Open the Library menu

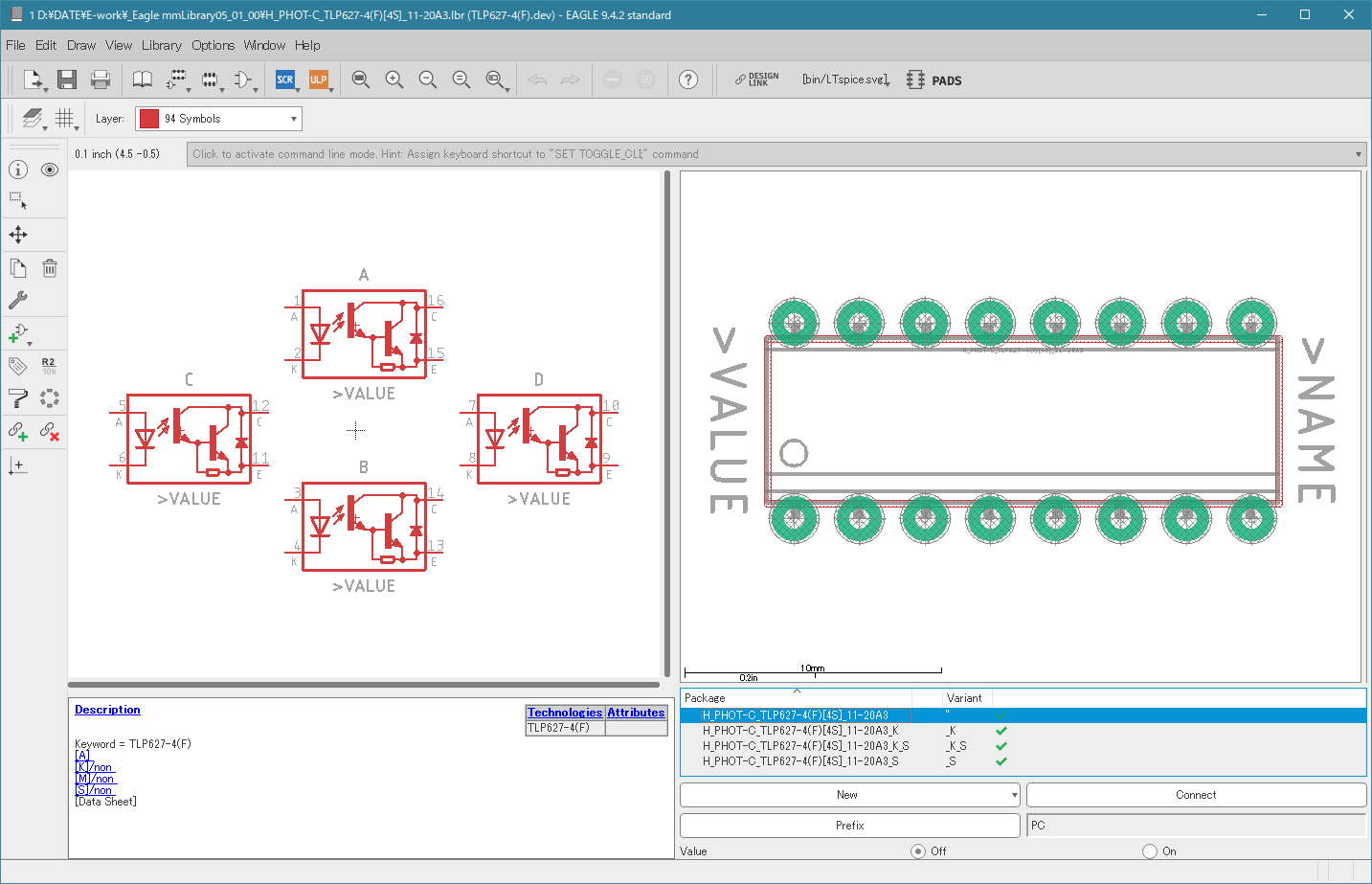(x=161, y=45)
